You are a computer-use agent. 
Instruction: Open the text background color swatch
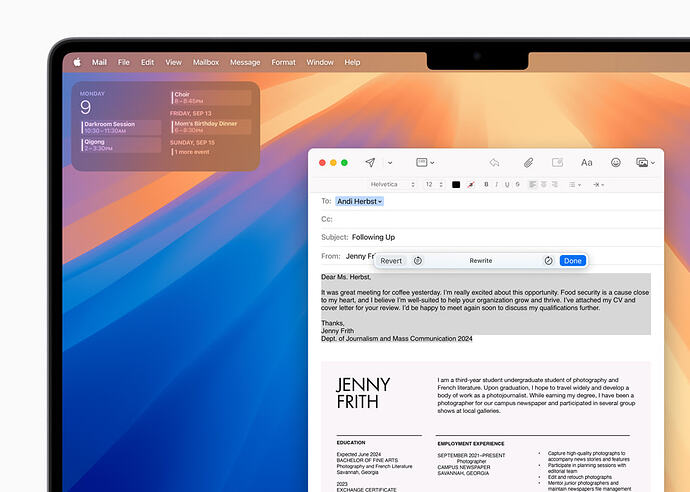[471, 184]
